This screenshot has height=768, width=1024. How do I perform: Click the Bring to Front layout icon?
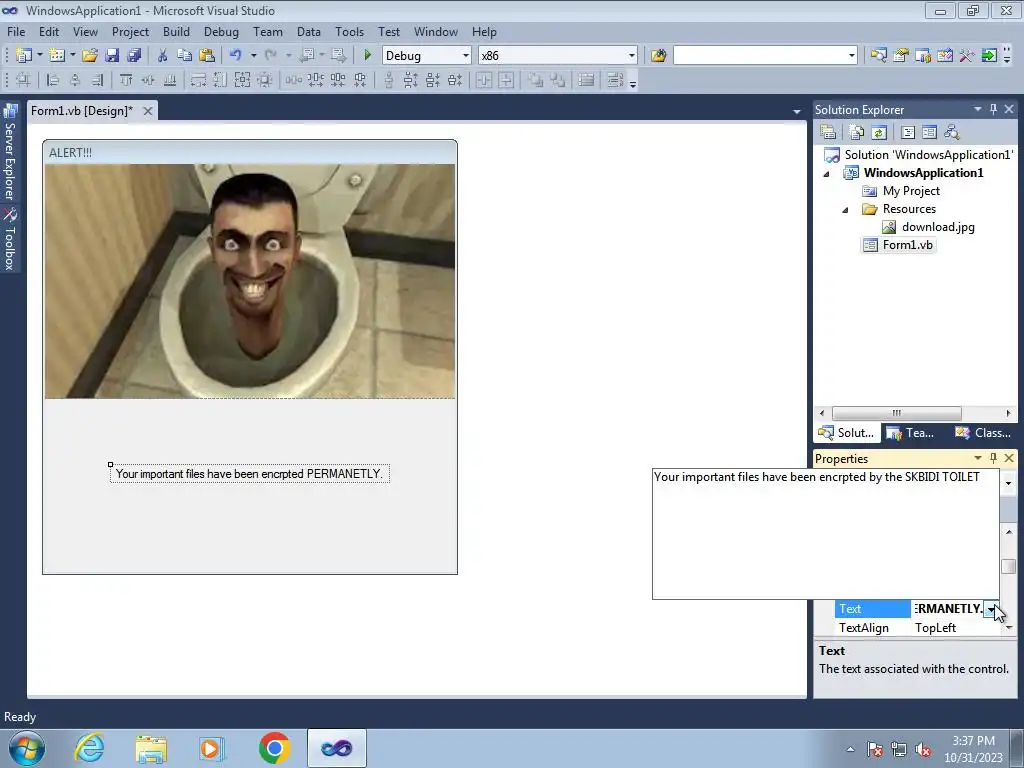tap(536, 80)
